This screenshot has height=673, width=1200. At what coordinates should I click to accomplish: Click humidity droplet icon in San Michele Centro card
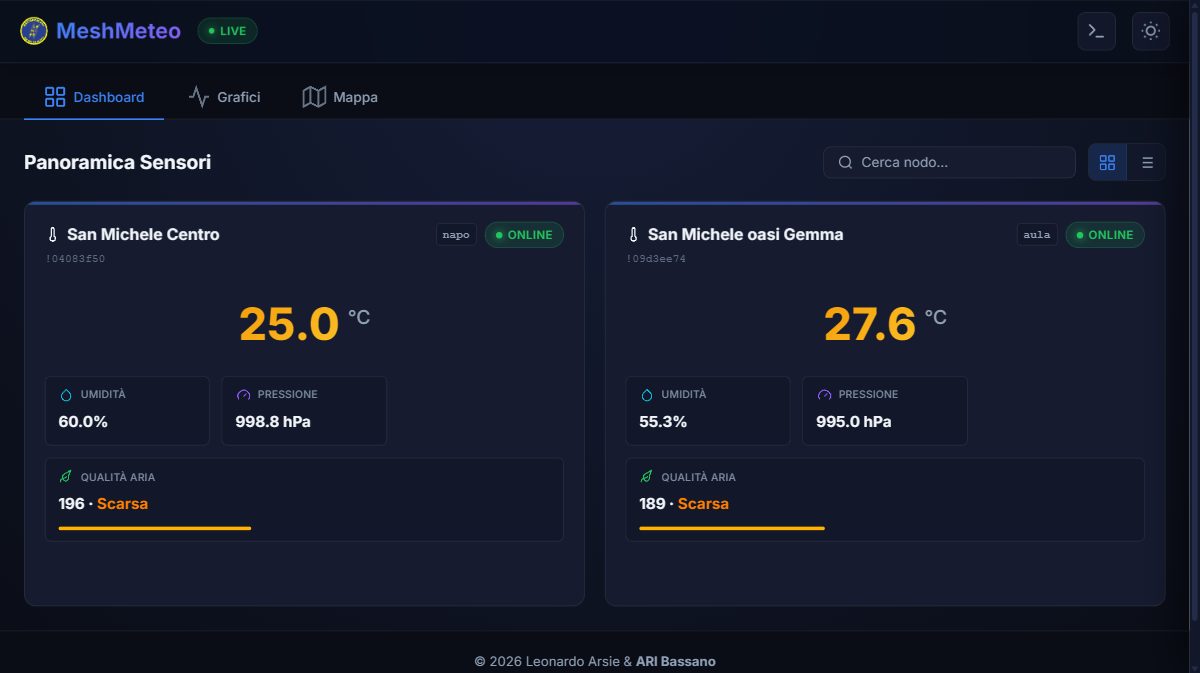click(66, 395)
